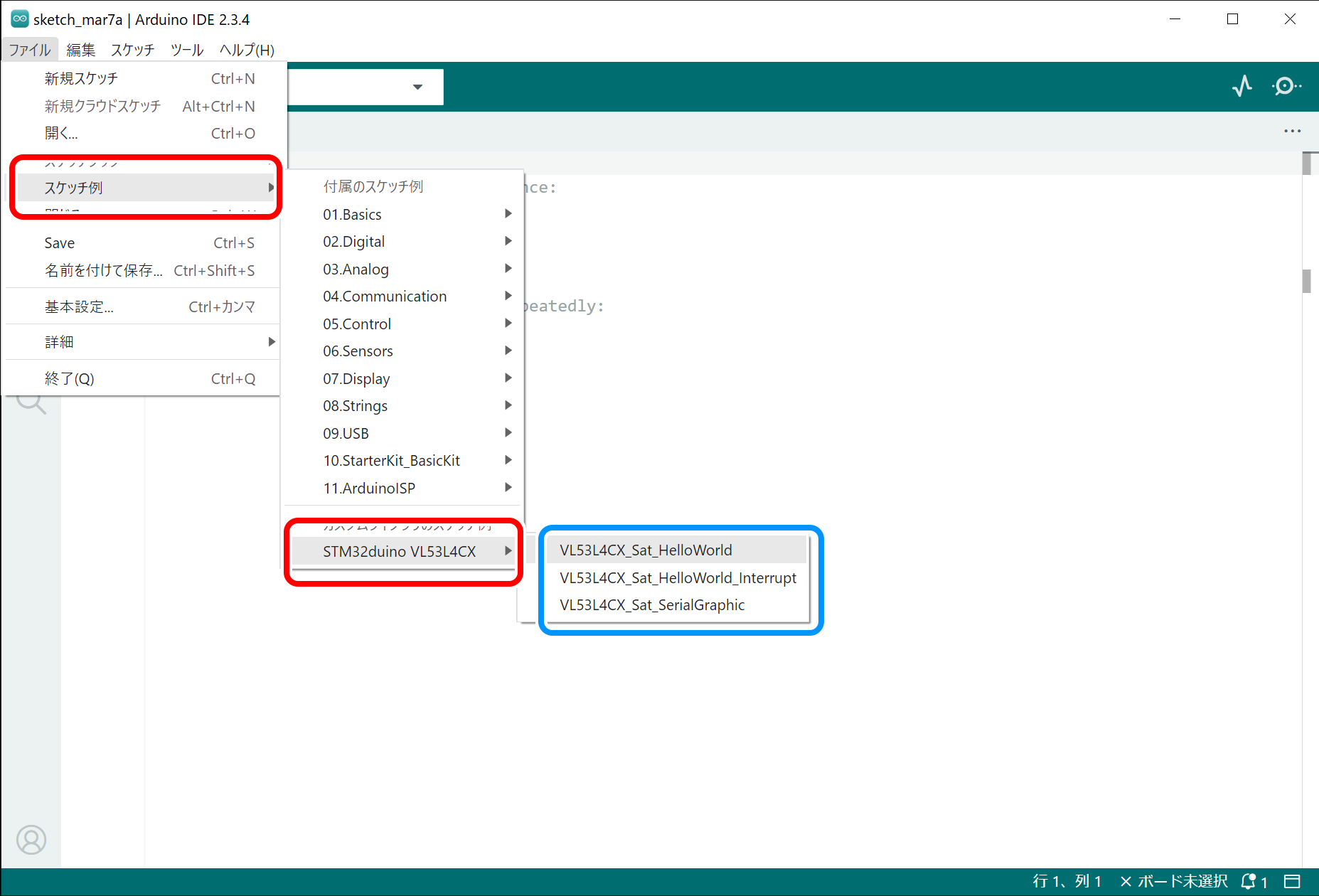The height and width of the screenshot is (896, 1319).
Task: Select the スケッチ例 menu entry
Action: (x=144, y=188)
